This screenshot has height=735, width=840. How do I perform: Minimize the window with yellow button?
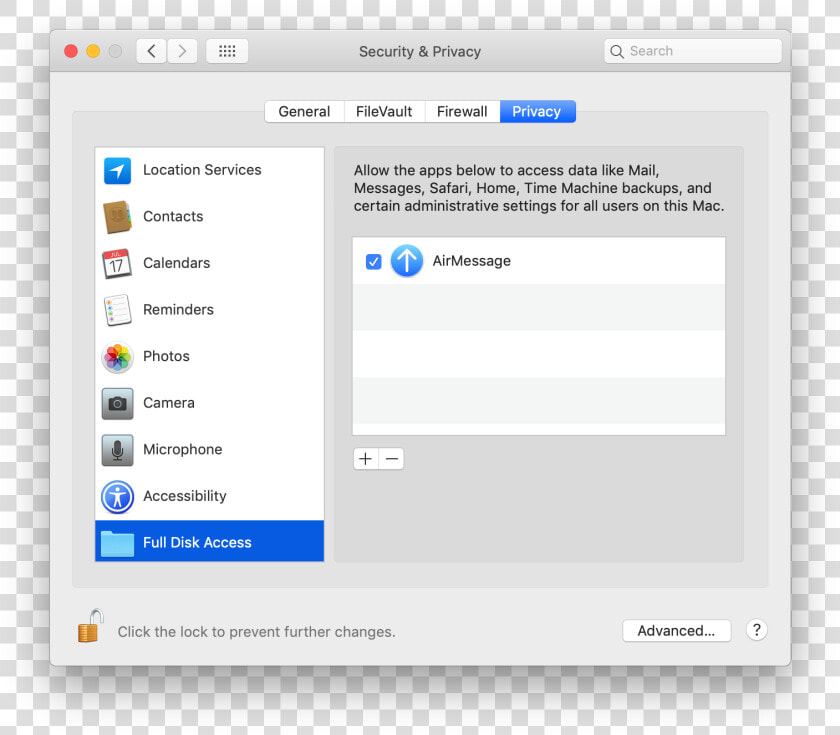tap(93, 51)
